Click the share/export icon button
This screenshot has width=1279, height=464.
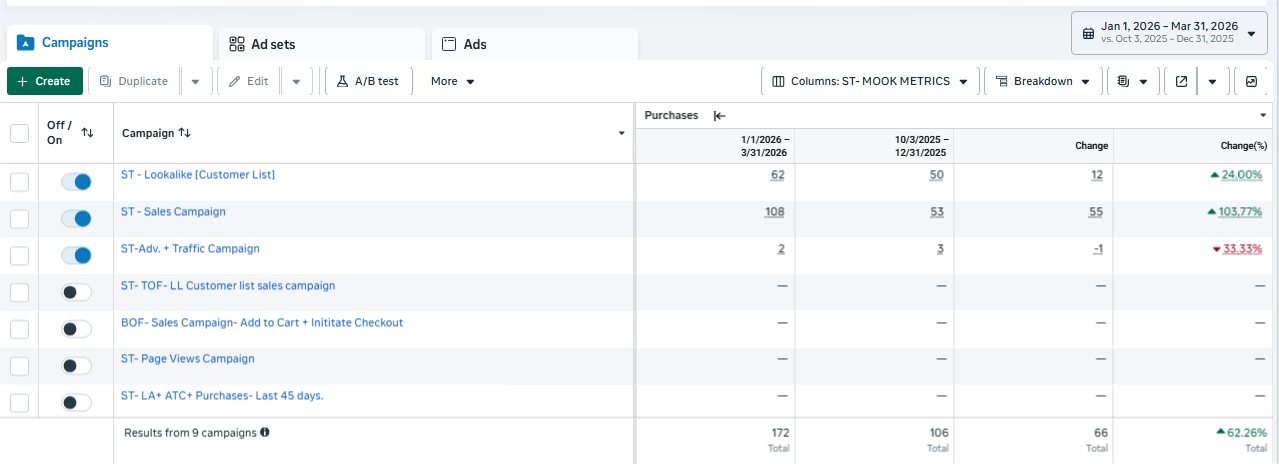click(x=1181, y=81)
